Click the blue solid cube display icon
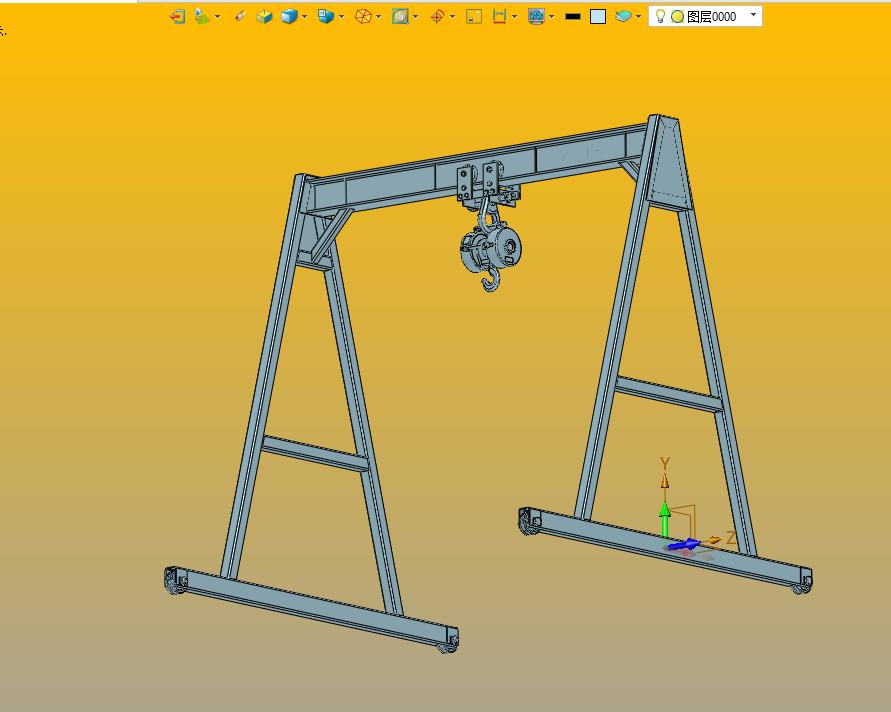The height and width of the screenshot is (712, 891). pos(289,16)
